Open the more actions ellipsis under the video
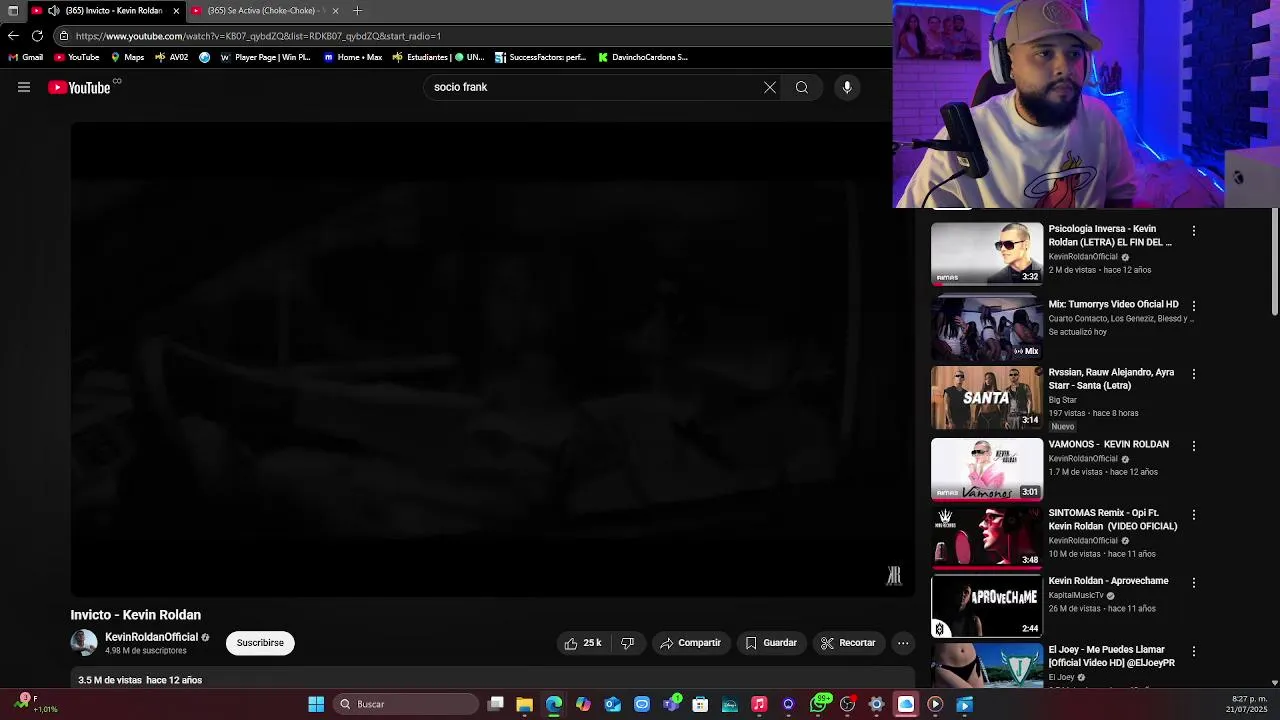 [x=903, y=643]
